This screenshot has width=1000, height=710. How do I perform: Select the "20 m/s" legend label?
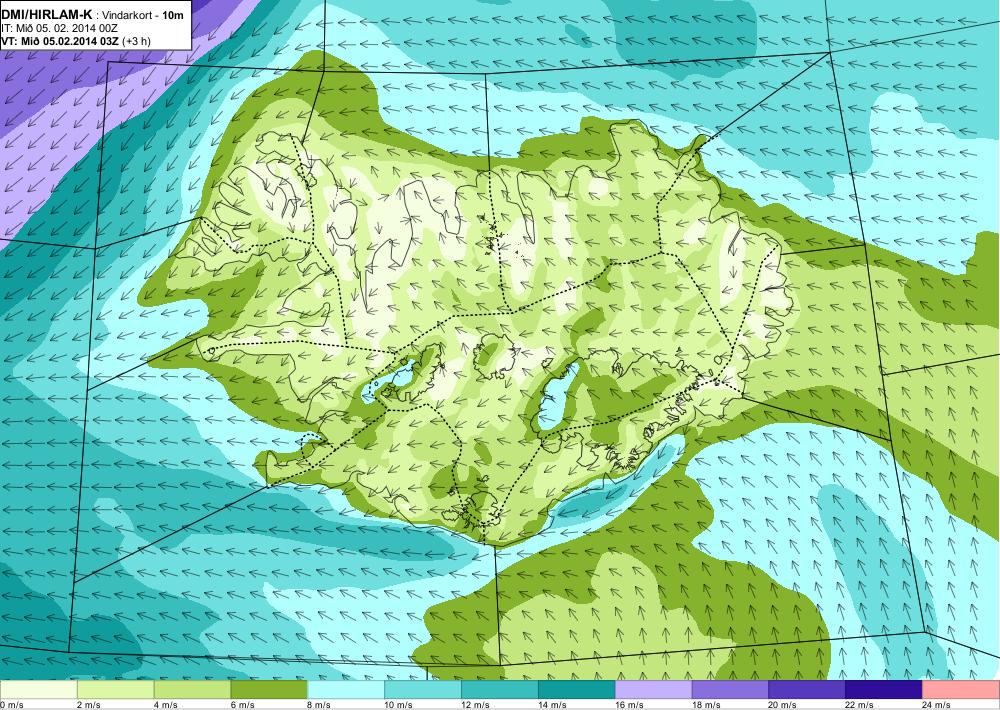[x=783, y=705]
